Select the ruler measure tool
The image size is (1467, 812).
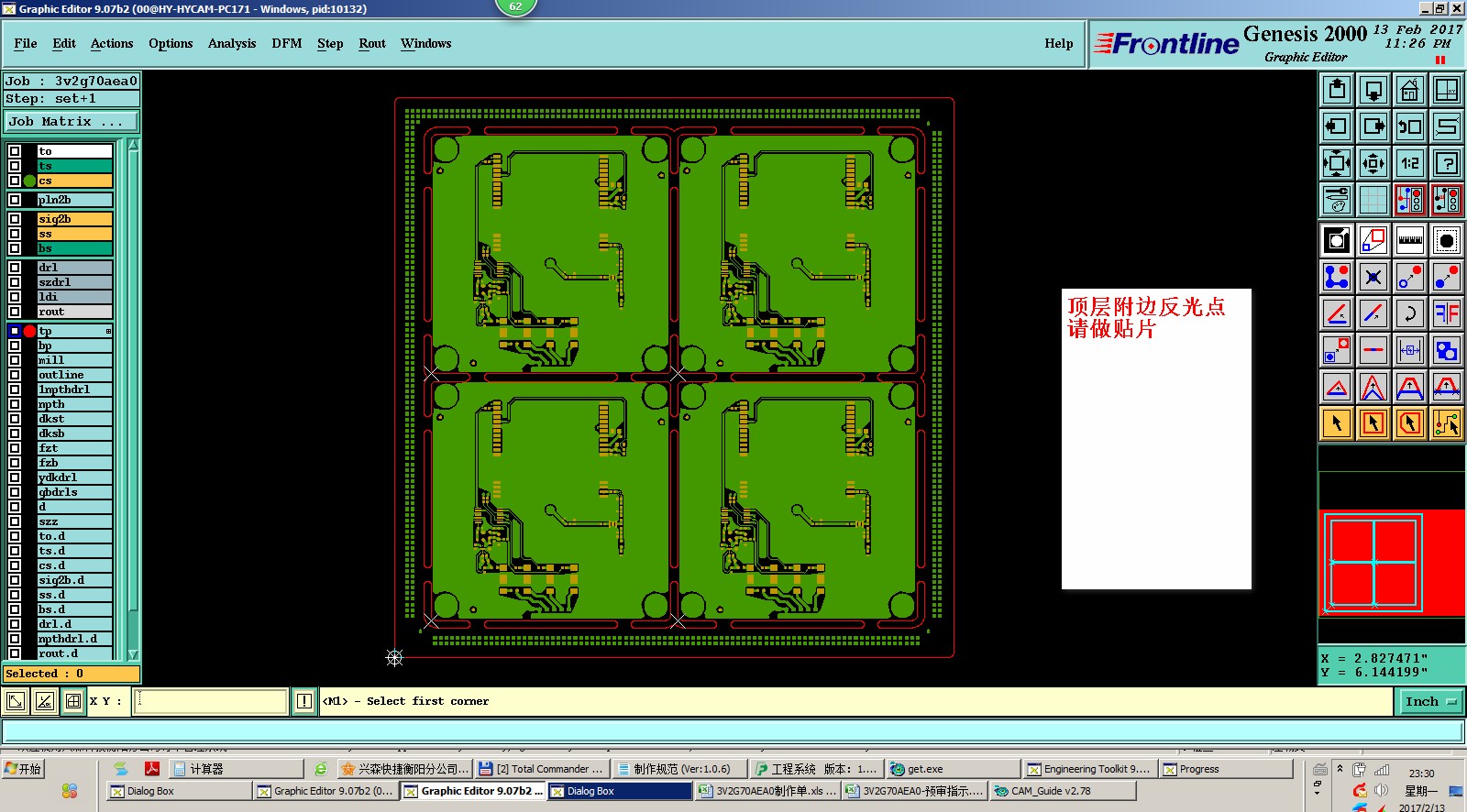[x=1410, y=240]
